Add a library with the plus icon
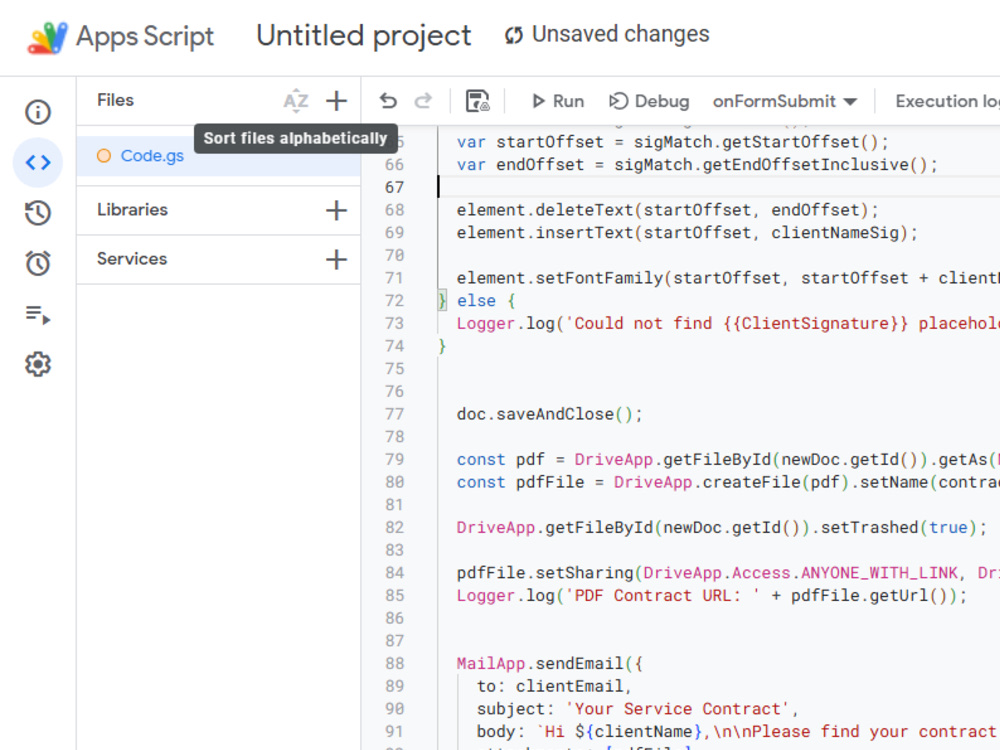 pos(336,210)
